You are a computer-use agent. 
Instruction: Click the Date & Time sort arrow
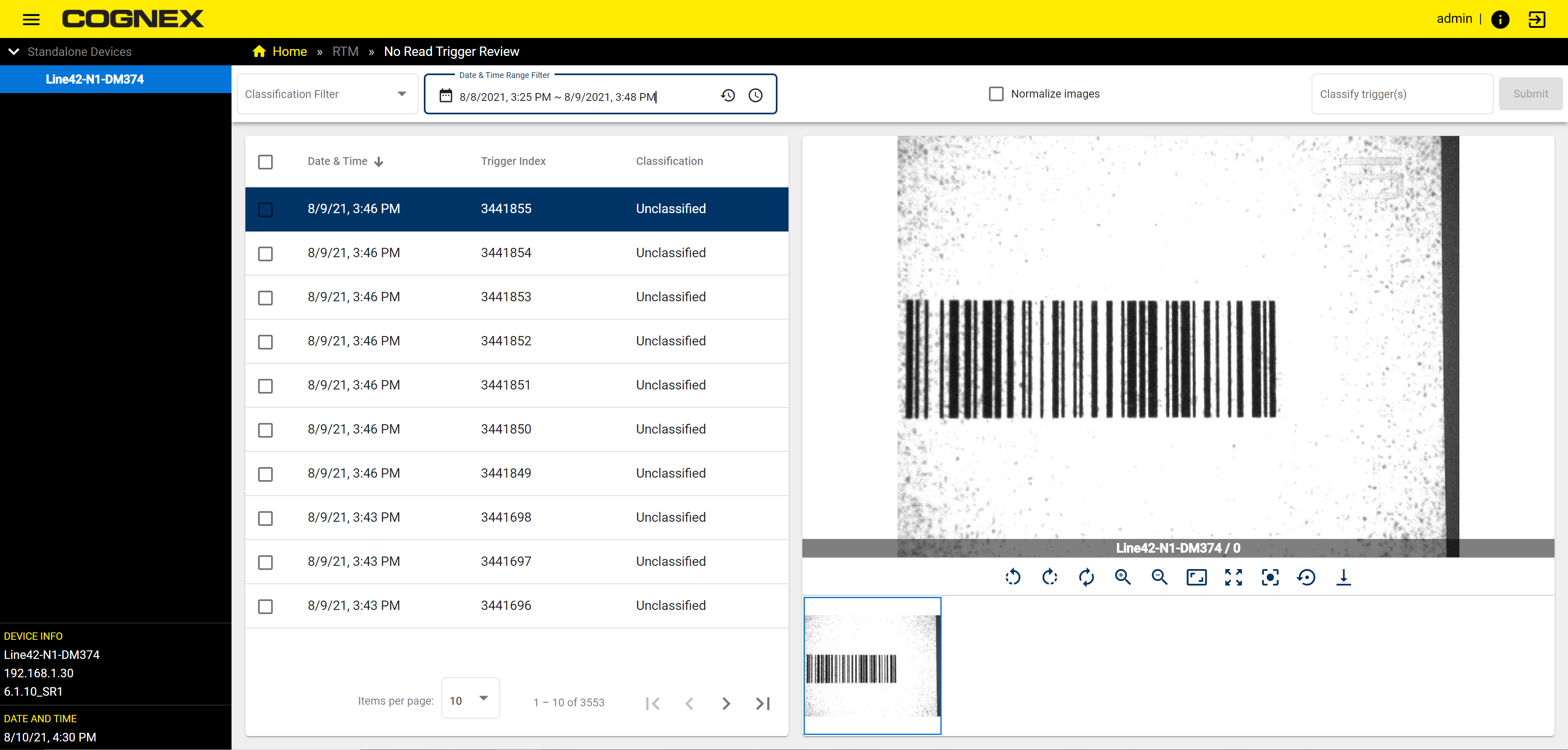[x=379, y=162]
